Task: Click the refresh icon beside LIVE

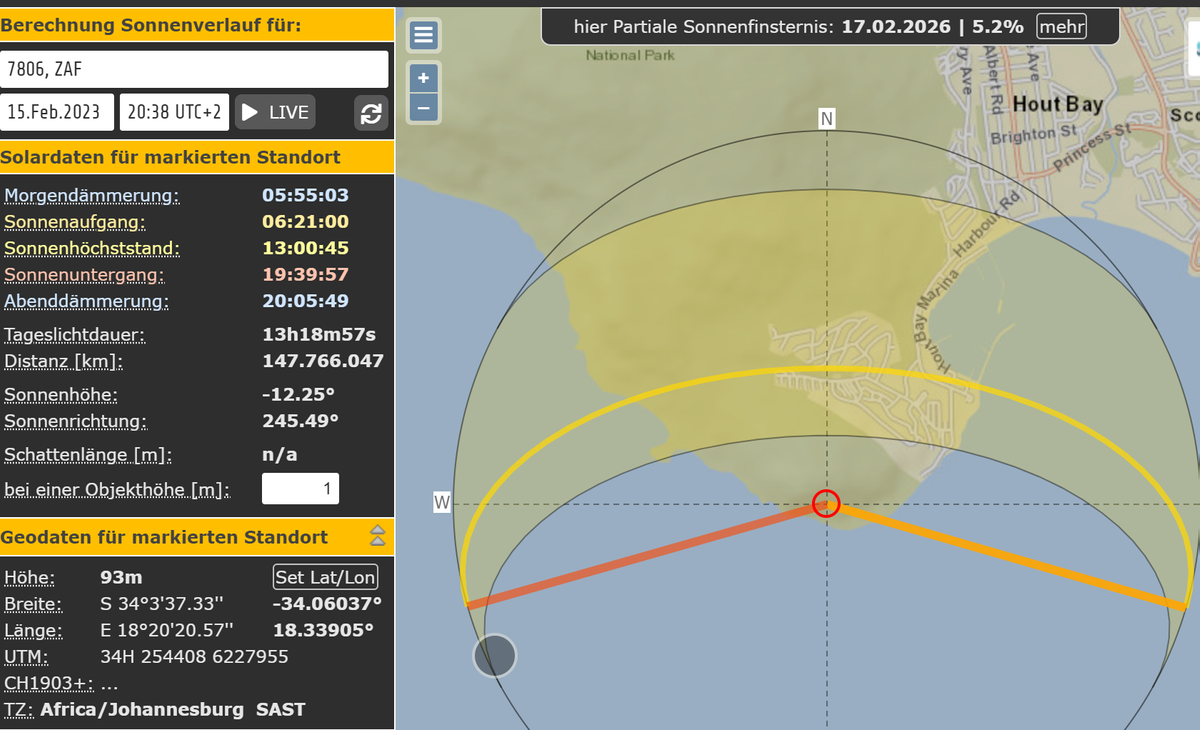Action: click(x=371, y=113)
